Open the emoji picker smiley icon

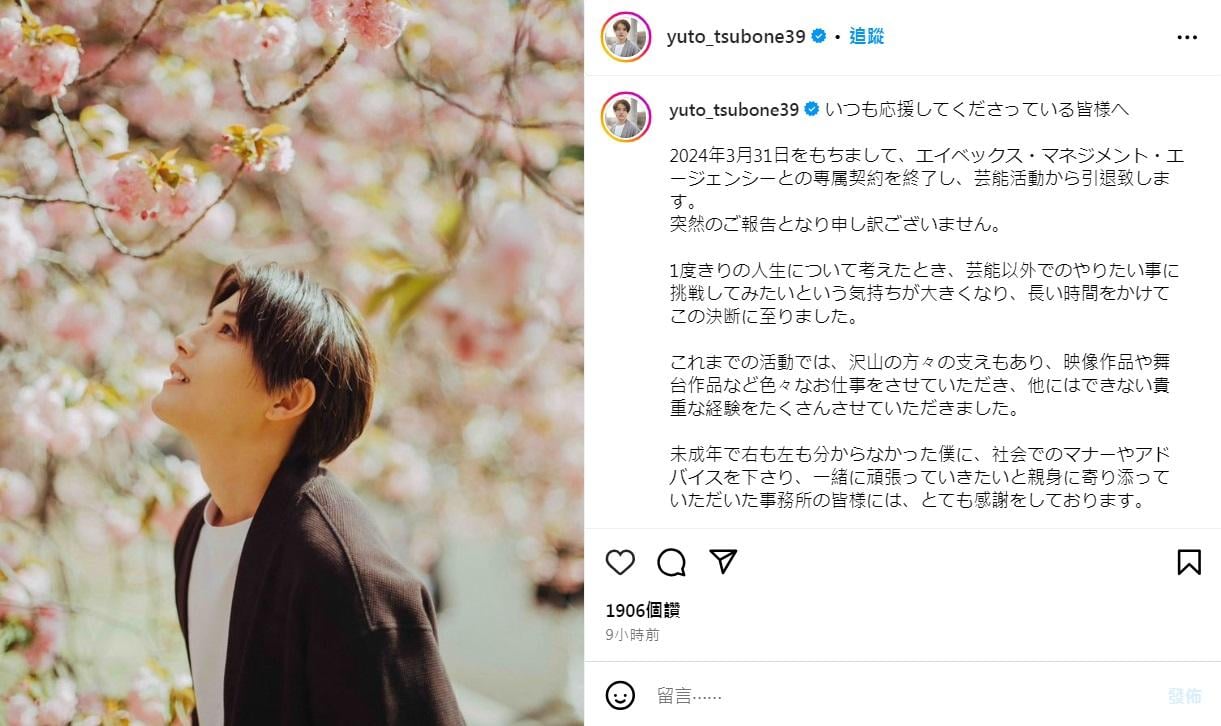coord(621,695)
